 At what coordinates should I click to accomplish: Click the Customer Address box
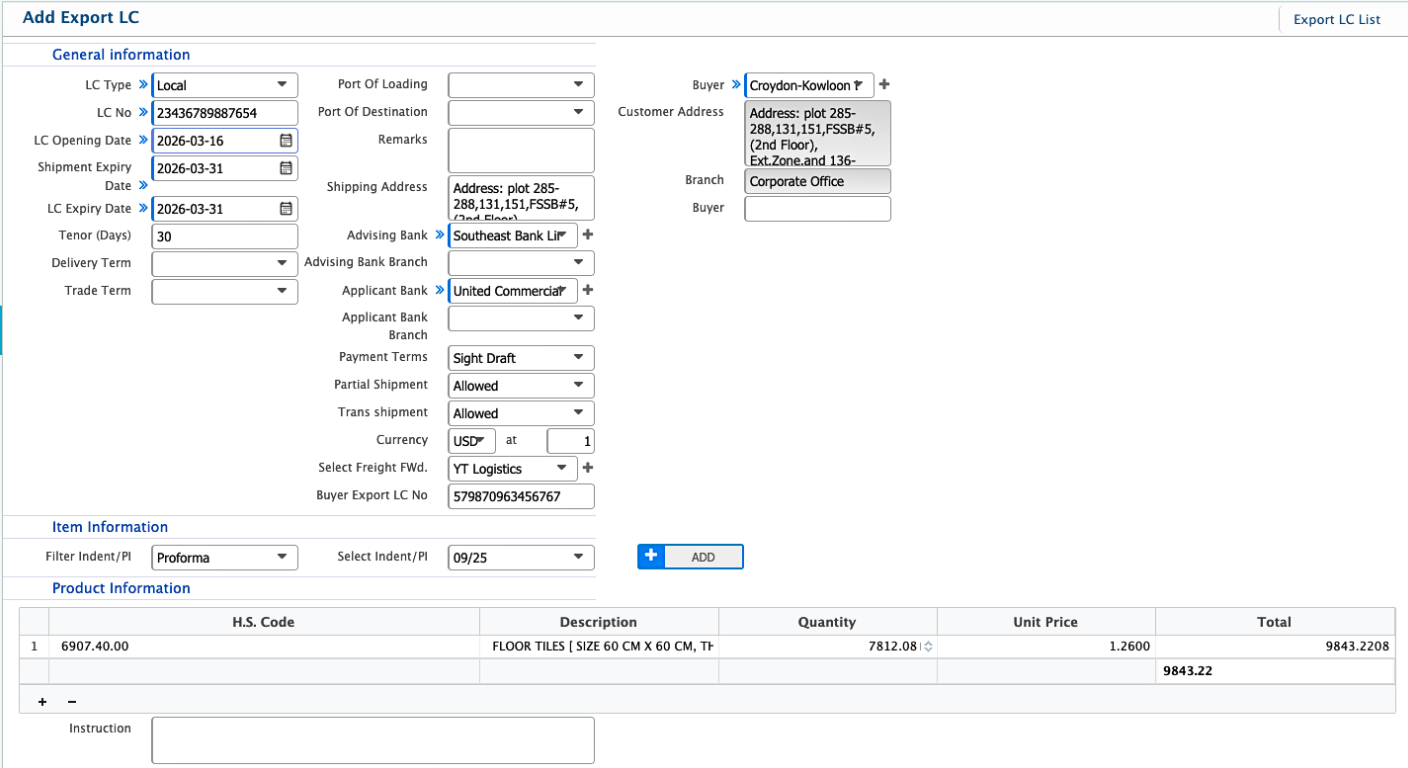(x=817, y=133)
